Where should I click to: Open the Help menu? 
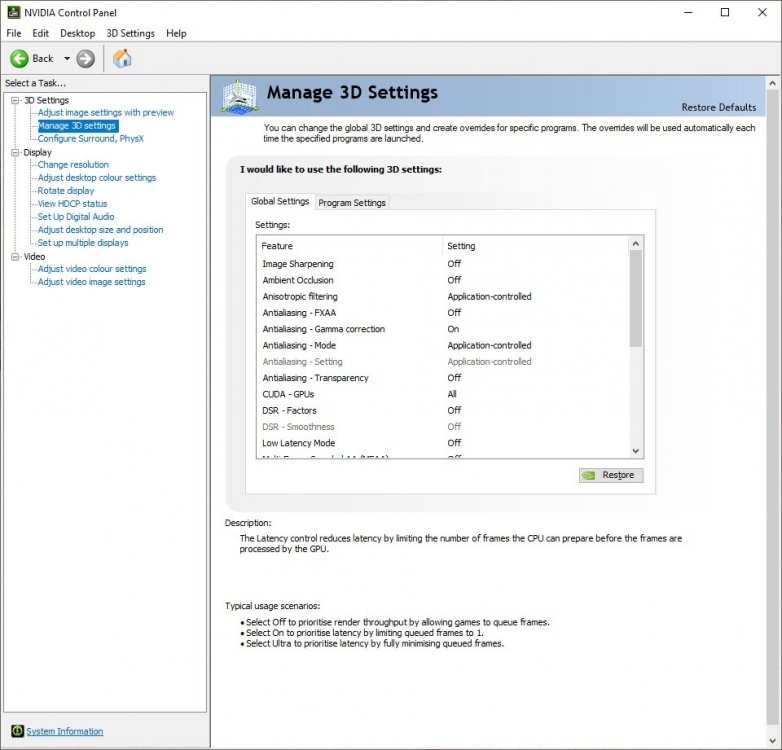coord(176,33)
